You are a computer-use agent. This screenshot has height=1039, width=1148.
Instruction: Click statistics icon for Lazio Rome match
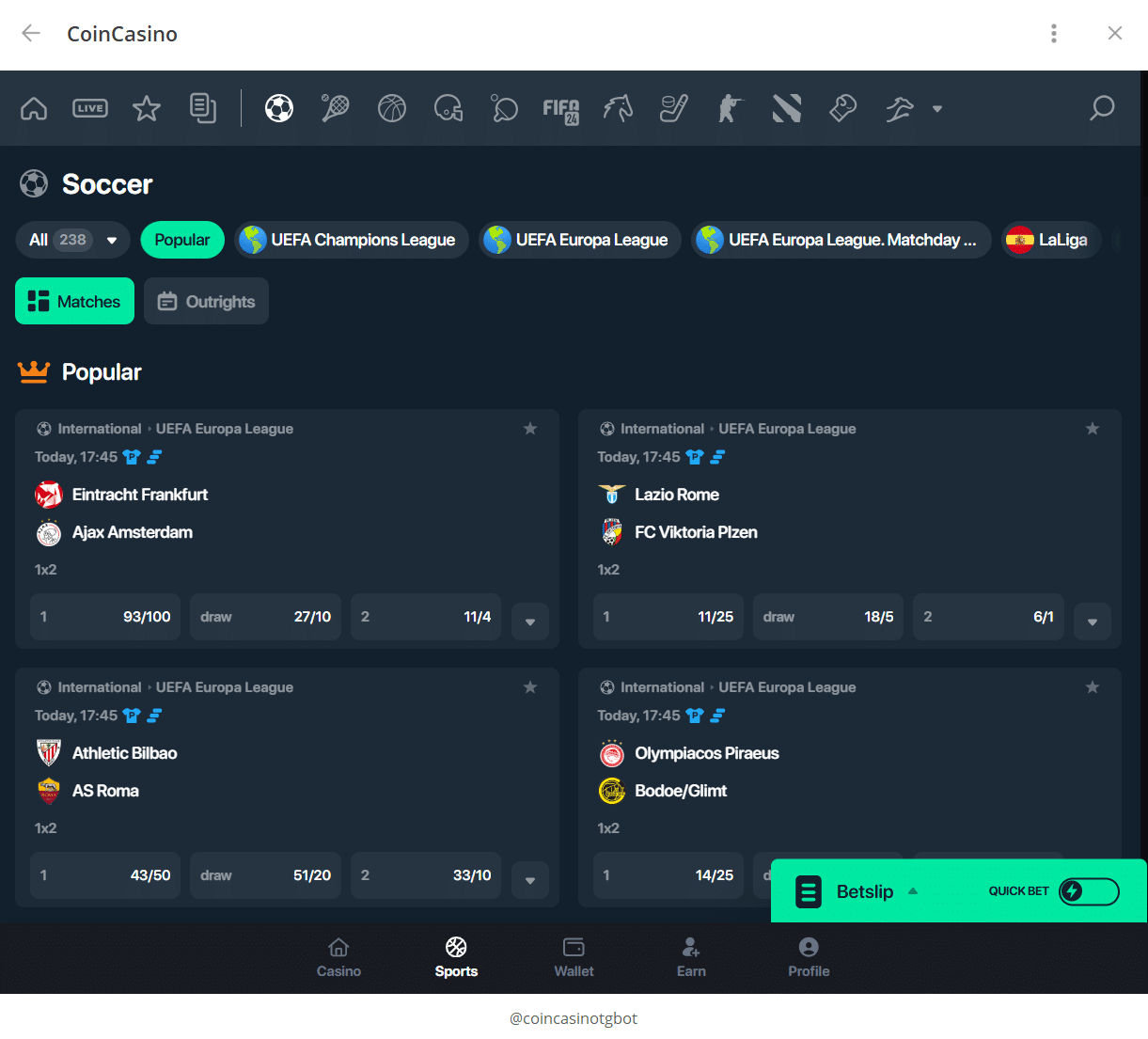coord(717,457)
